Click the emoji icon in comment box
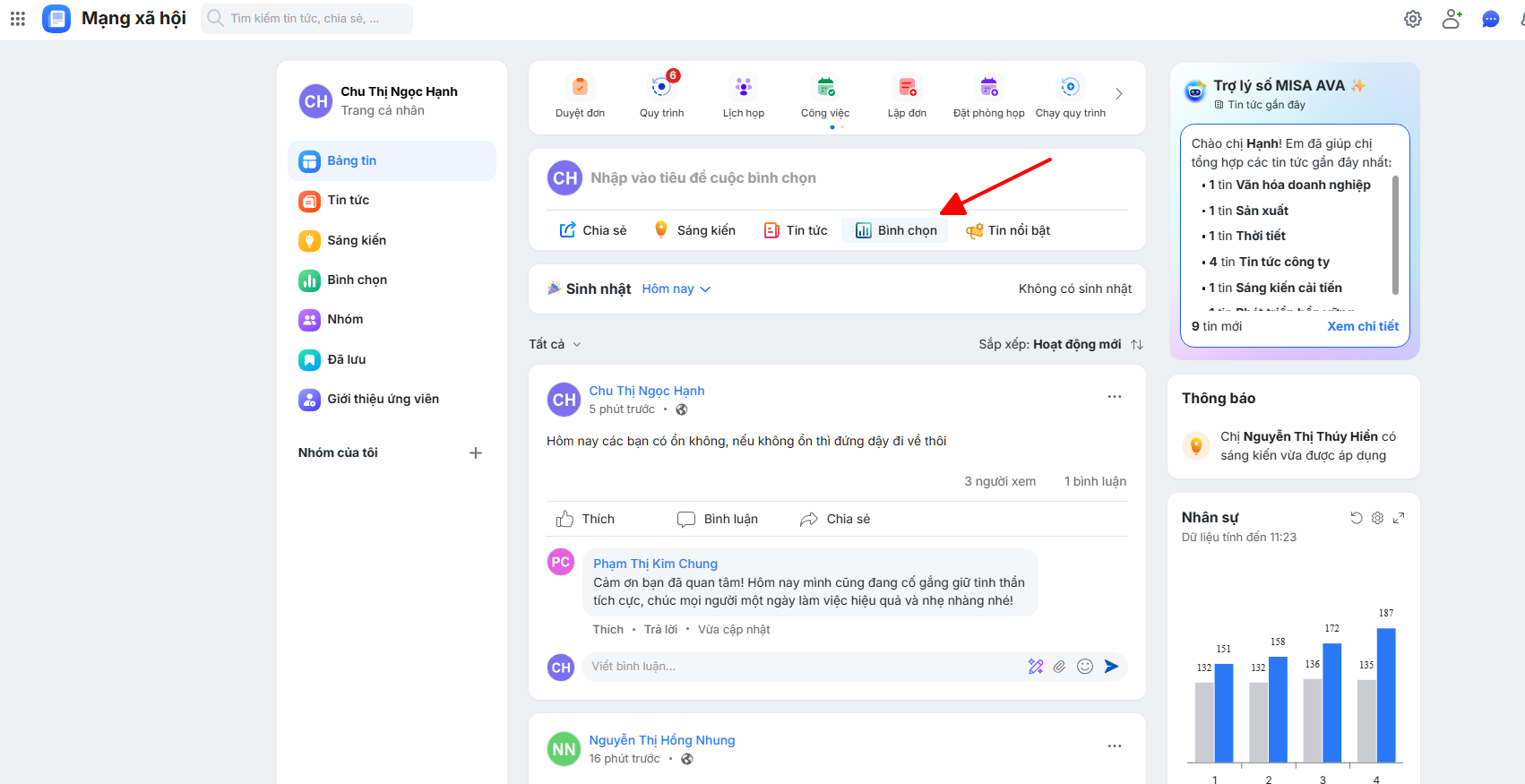1525x784 pixels. point(1085,667)
